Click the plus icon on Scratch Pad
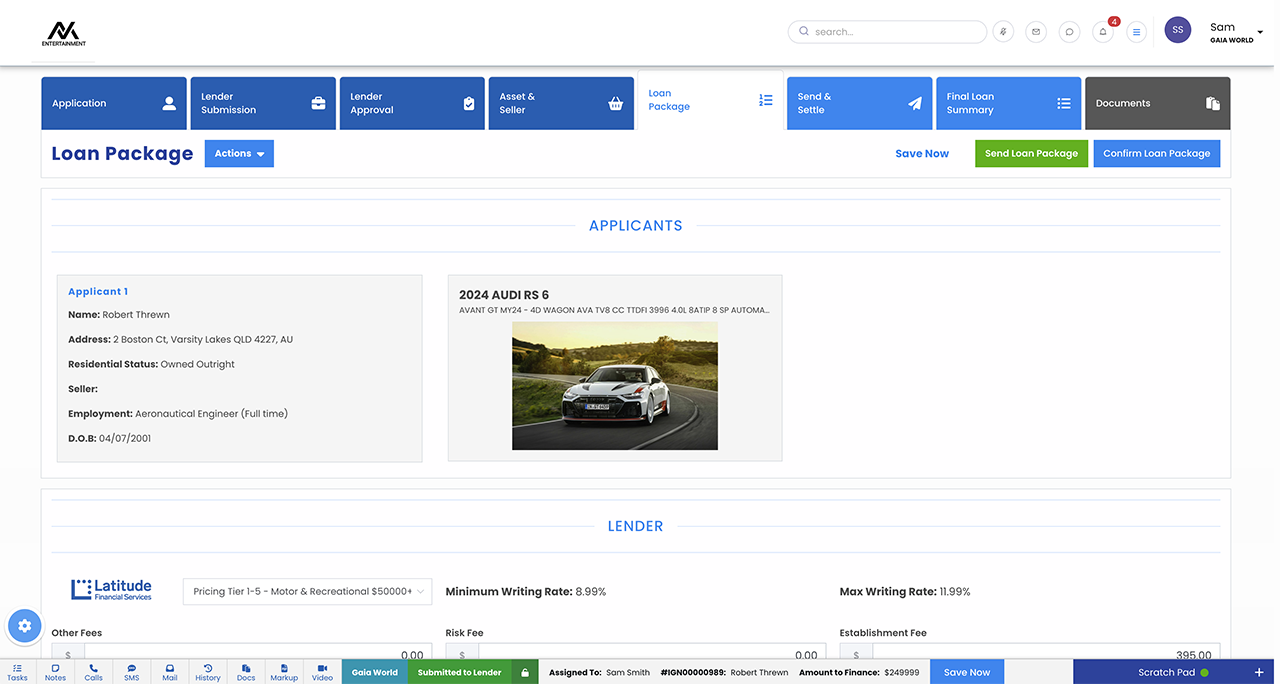 point(1259,672)
